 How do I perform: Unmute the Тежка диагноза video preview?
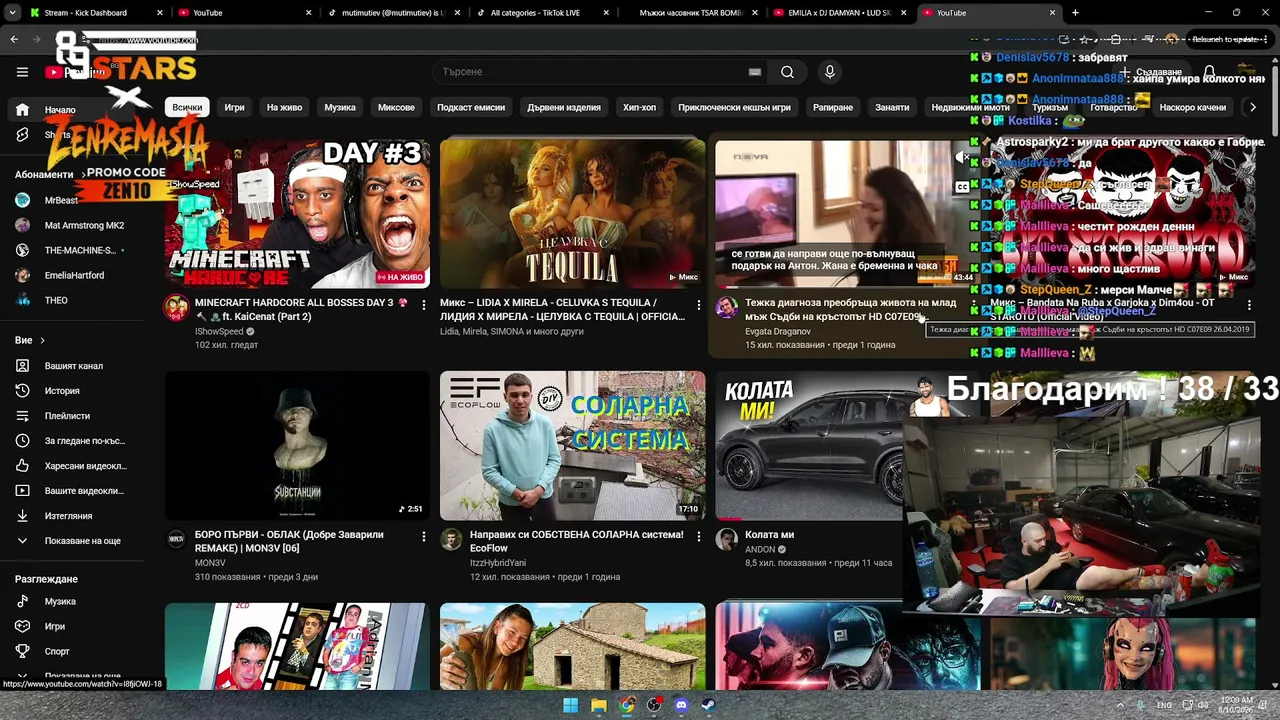962,157
